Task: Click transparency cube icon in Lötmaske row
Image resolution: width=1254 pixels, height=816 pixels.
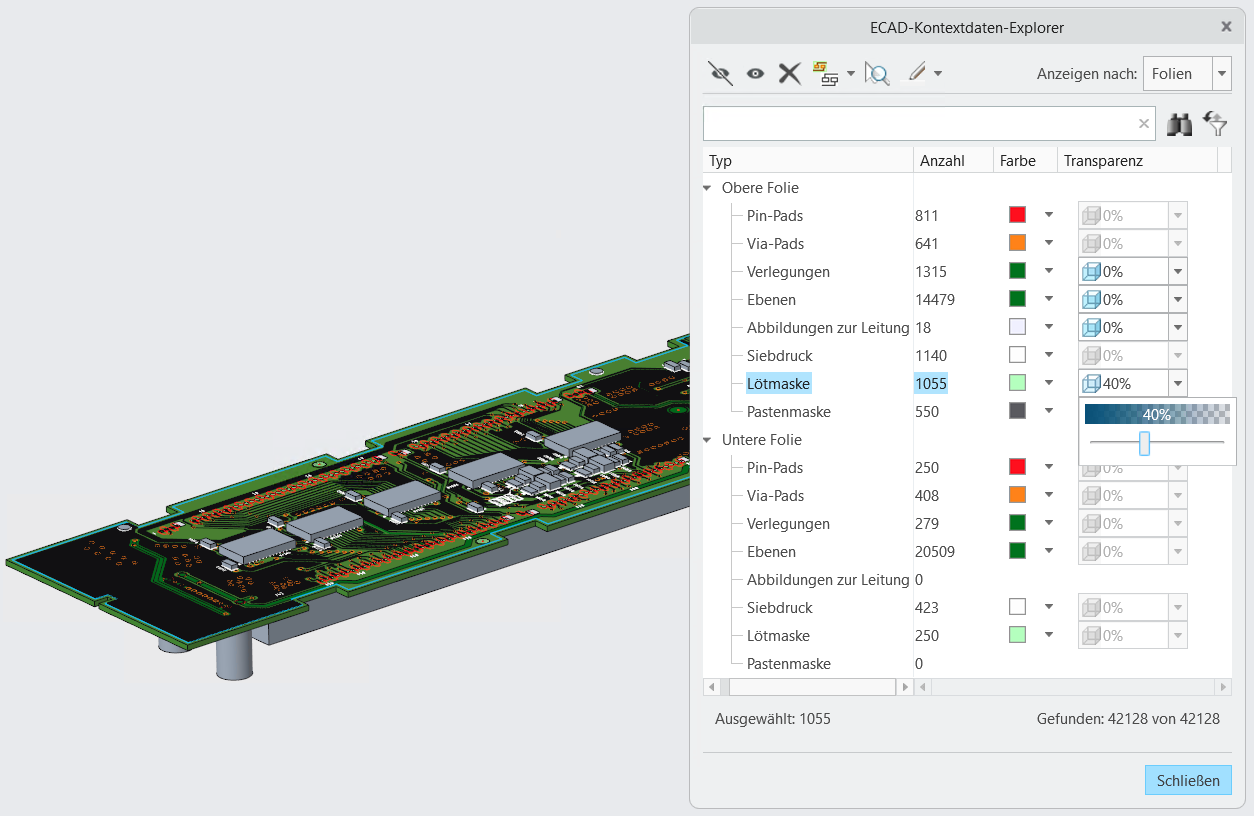Action: [1092, 384]
